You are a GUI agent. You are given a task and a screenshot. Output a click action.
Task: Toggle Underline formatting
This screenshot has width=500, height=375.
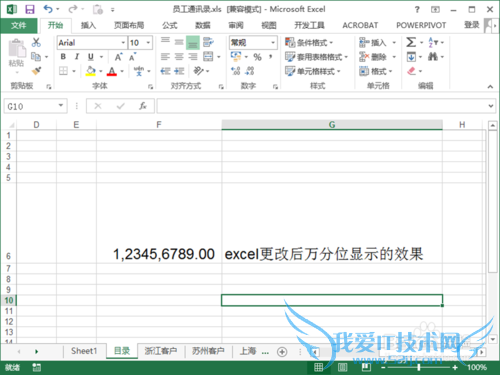coord(91,57)
